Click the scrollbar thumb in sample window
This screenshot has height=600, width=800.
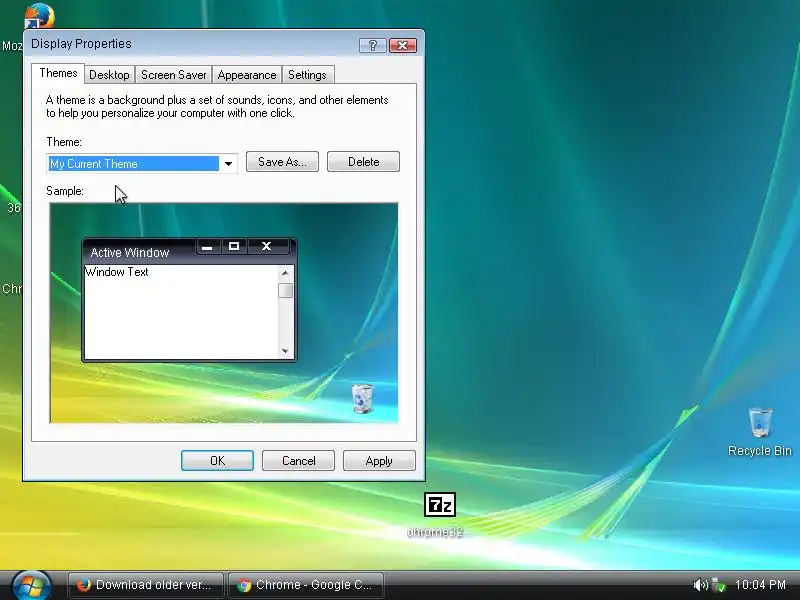[285, 290]
